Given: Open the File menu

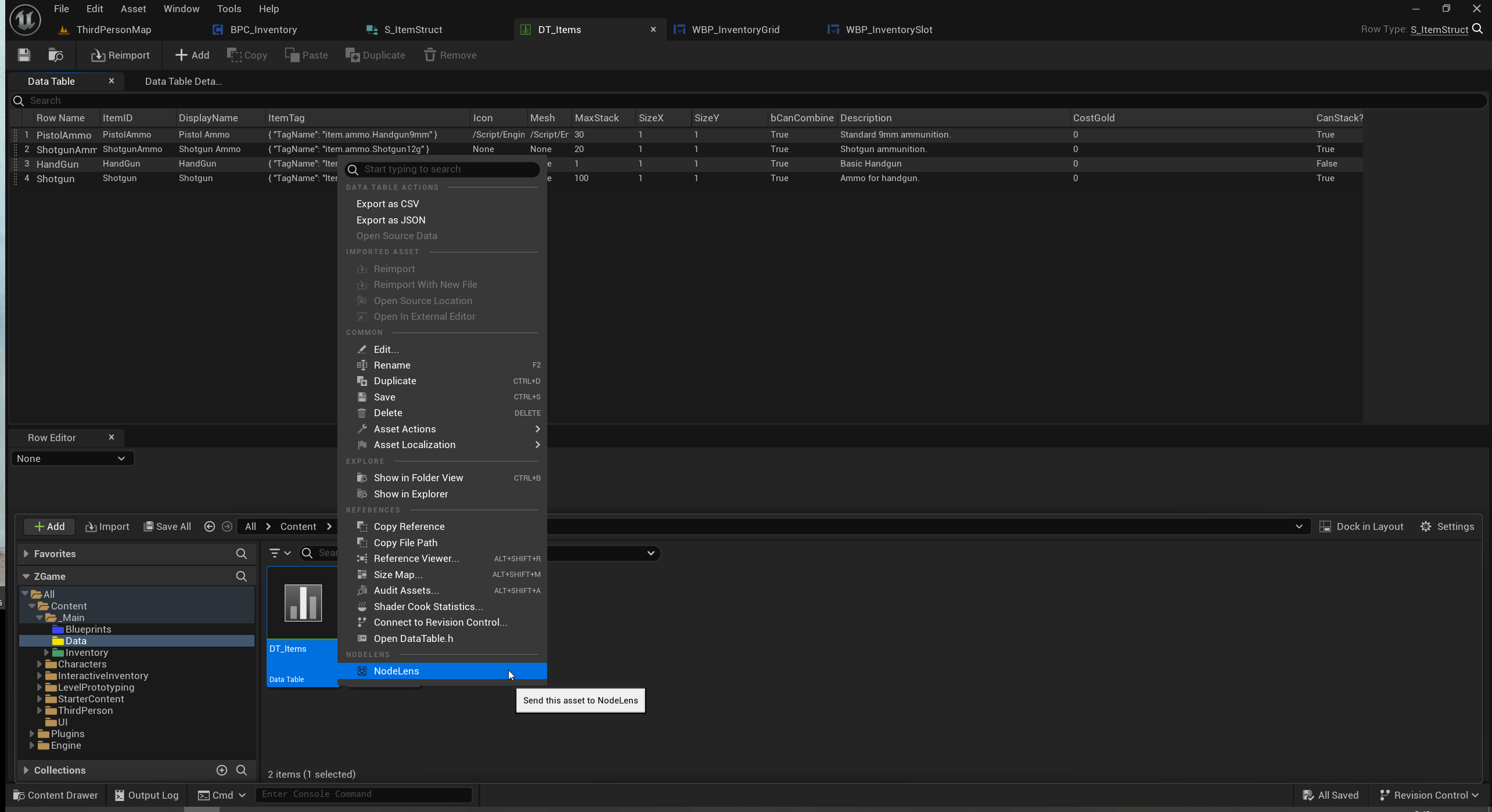Looking at the screenshot, I should click(x=62, y=9).
